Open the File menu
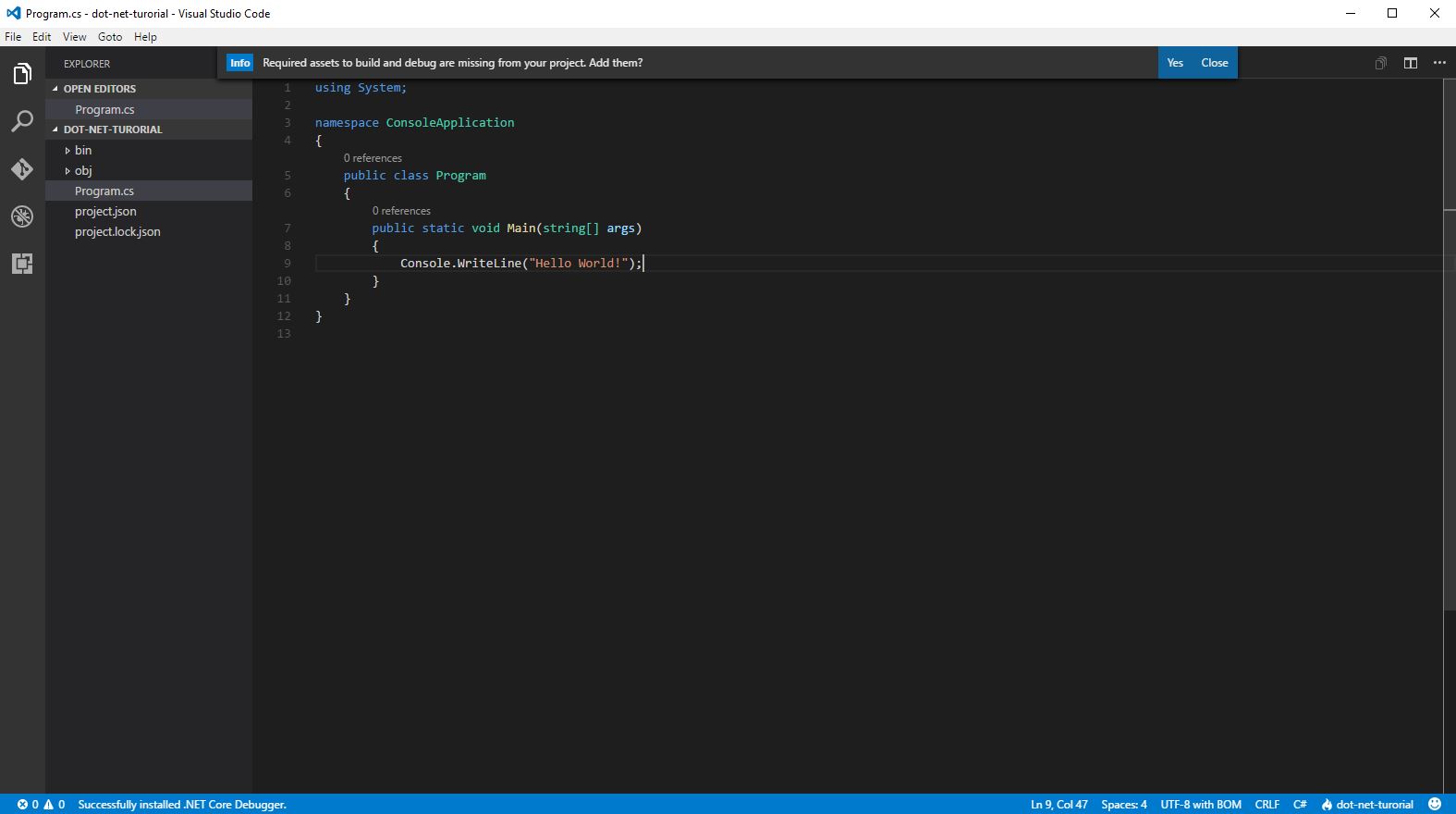This screenshot has height=814, width=1456. pos(13,37)
